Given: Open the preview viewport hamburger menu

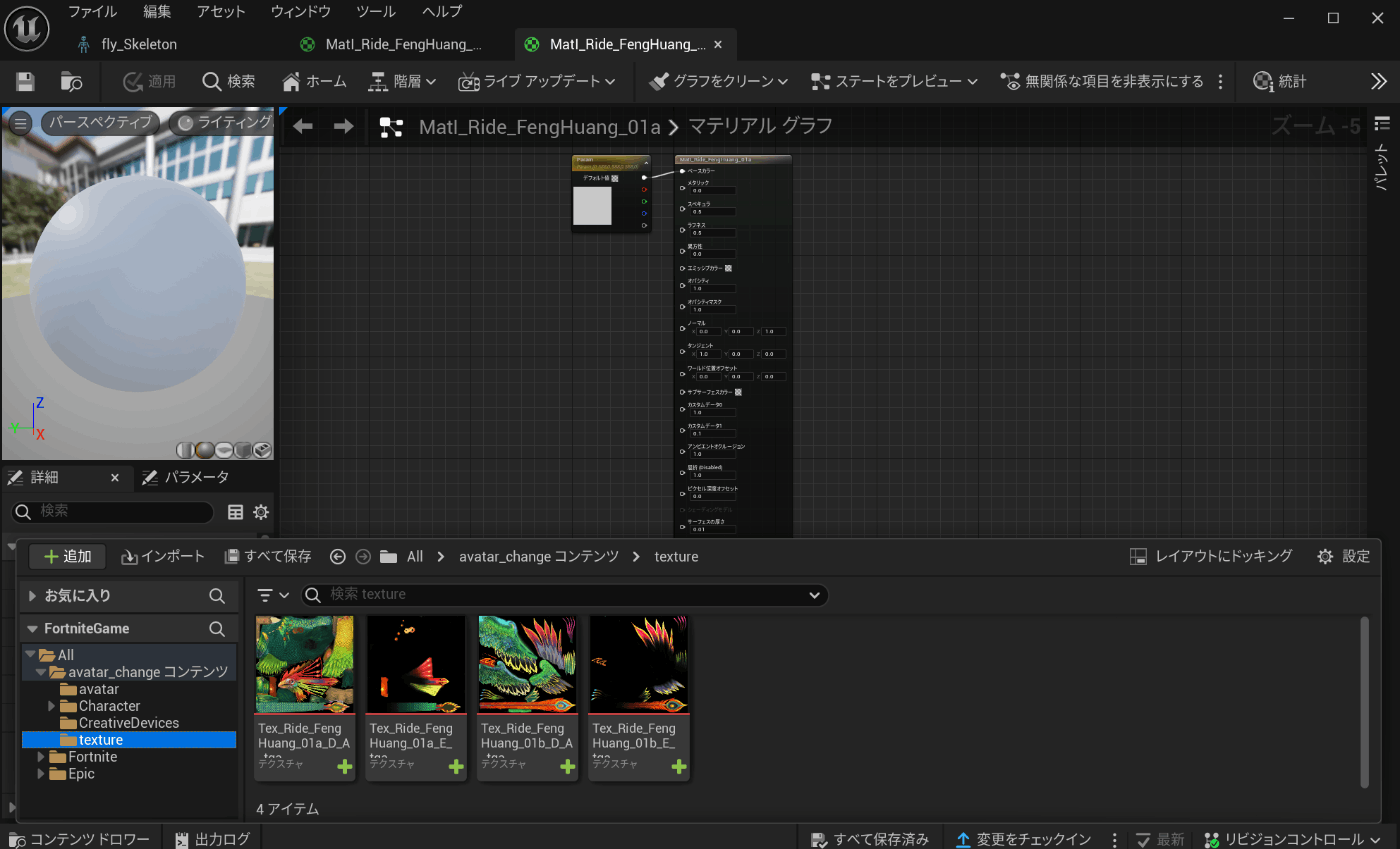Looking at the screenshot, I should (20, 123).
